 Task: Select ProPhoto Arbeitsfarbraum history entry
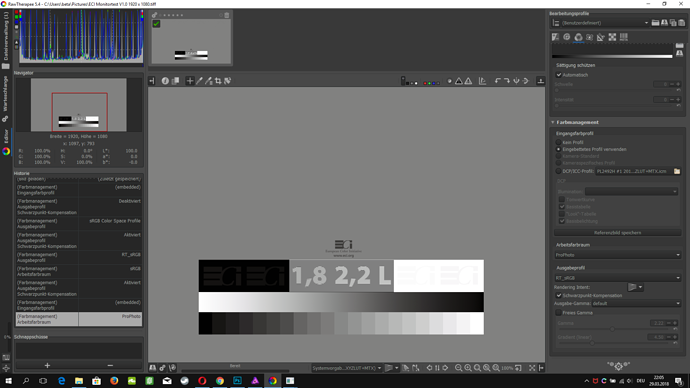(79, 319)
